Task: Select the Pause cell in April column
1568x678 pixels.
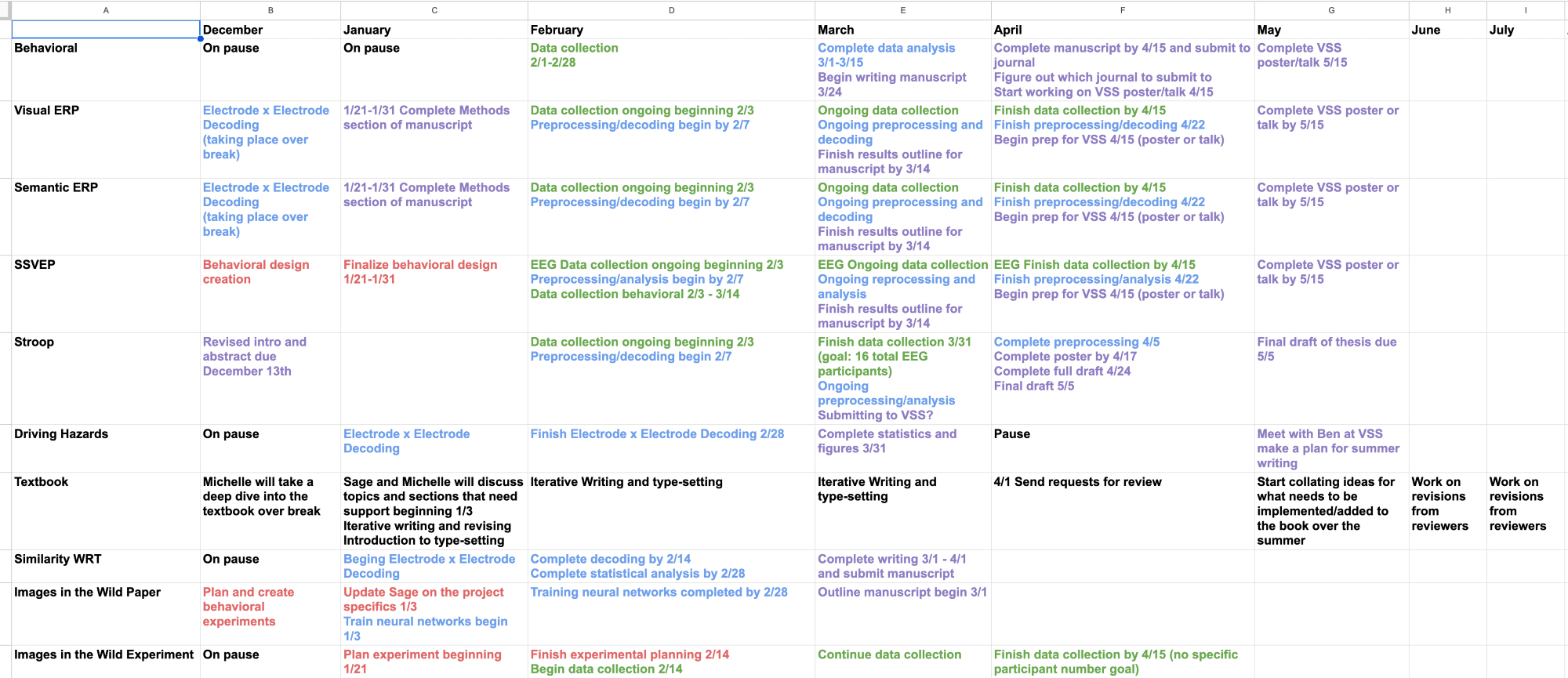Action: click(x=1122, y=448)
